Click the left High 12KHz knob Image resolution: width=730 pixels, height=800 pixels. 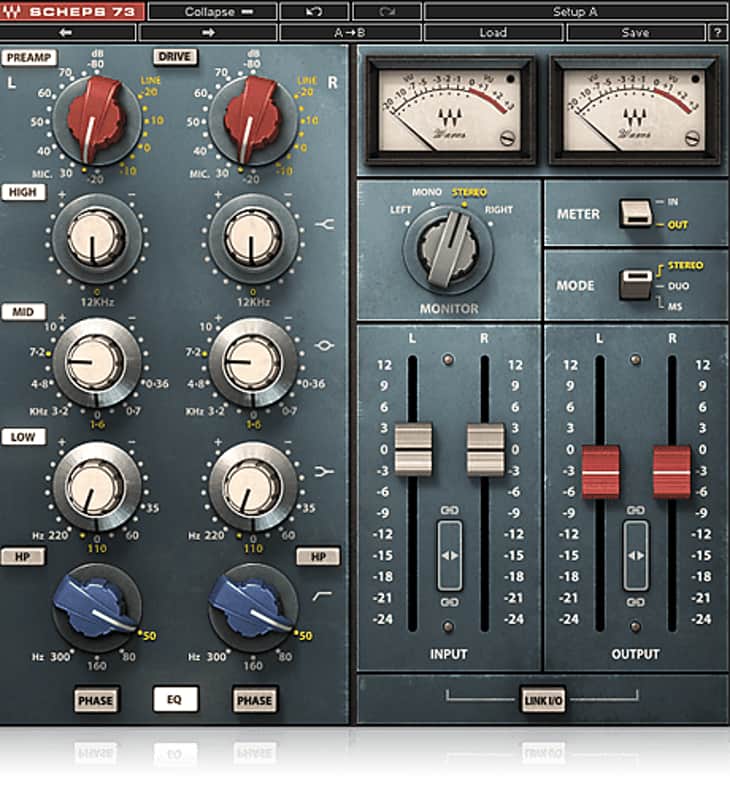[x=96, y=238]
